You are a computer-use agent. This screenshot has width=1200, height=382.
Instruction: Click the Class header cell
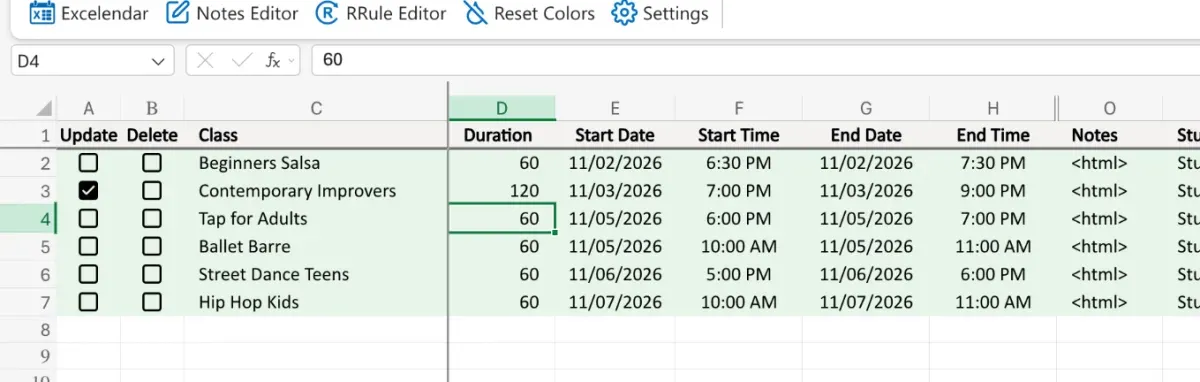point(316,135)
